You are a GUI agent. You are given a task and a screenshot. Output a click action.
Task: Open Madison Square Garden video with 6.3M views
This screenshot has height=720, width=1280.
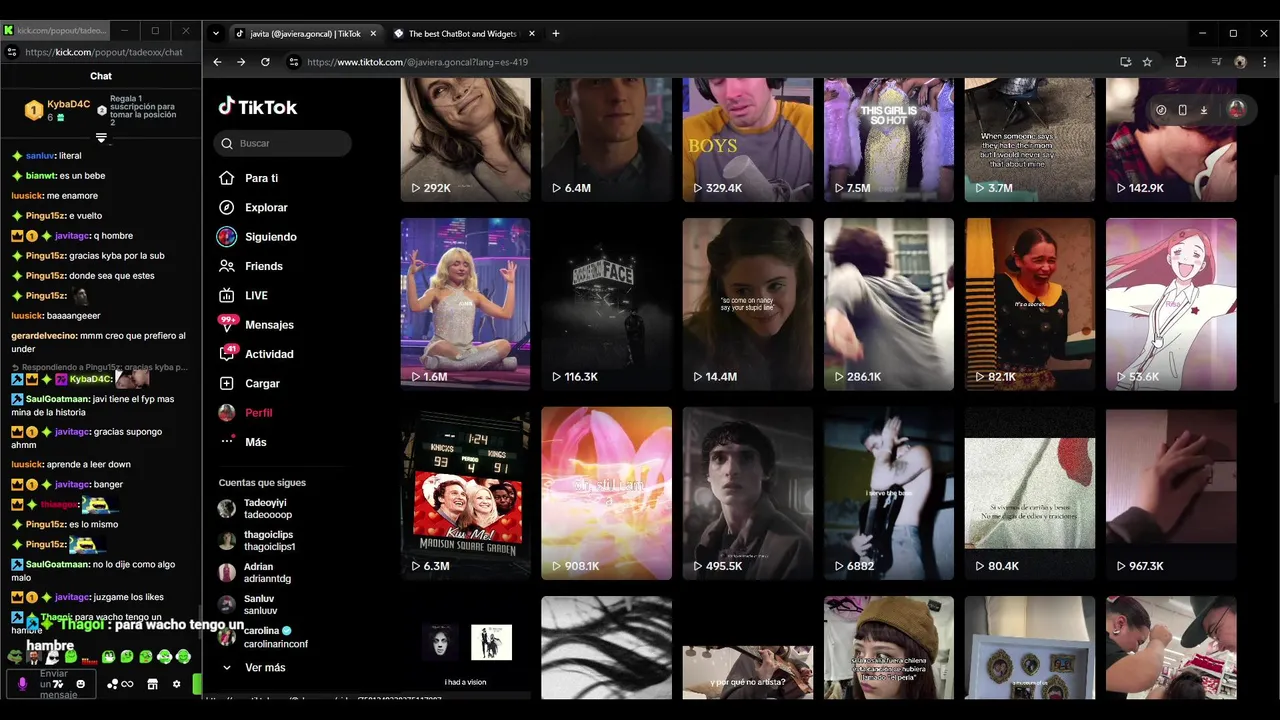(x=465, y=493)
